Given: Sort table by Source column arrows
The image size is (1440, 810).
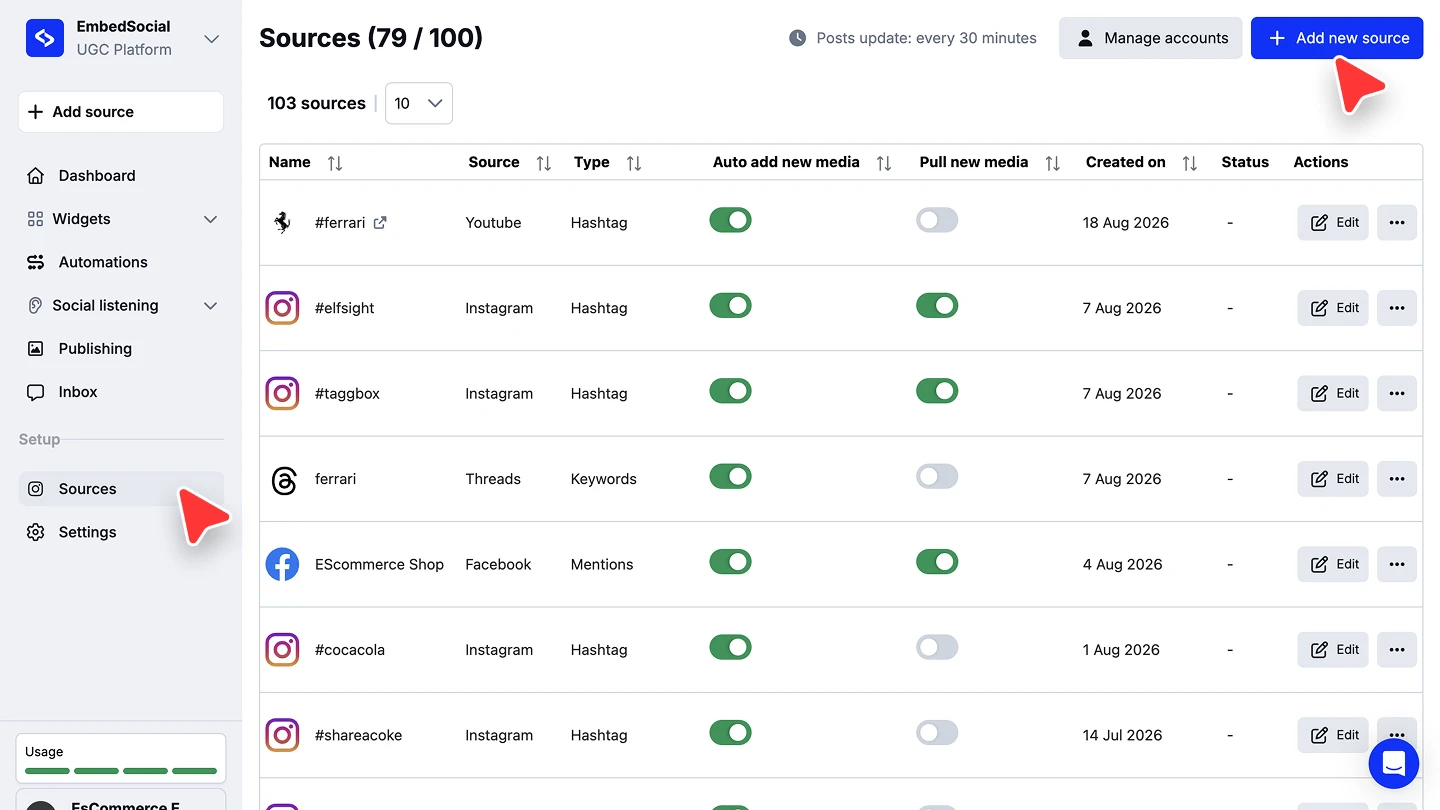Looking at the screenshot, I should click(x=544, y=162).
